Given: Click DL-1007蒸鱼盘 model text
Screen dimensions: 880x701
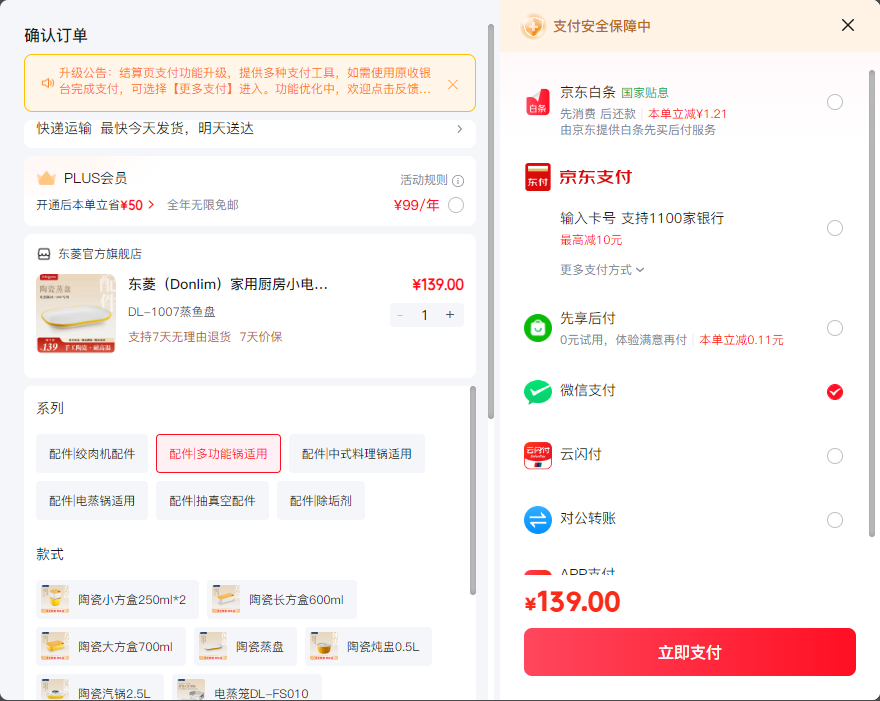Looking at the screenshot, I should click(x=172, y=312).
